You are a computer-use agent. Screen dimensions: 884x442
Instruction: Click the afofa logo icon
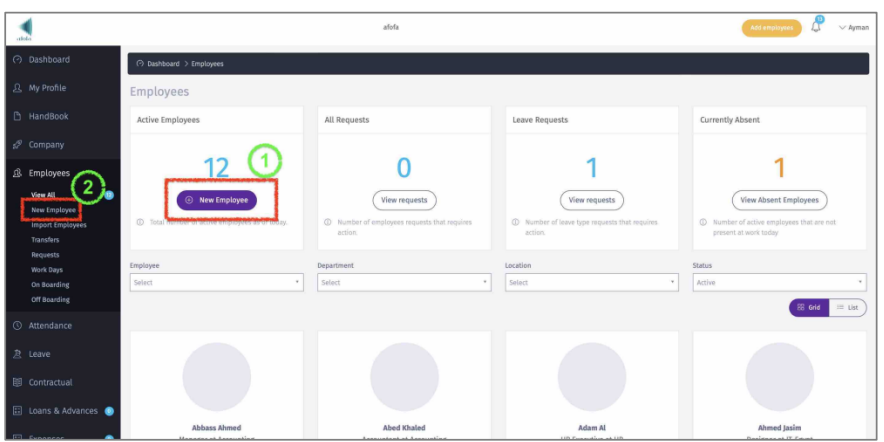pos(23,27)
